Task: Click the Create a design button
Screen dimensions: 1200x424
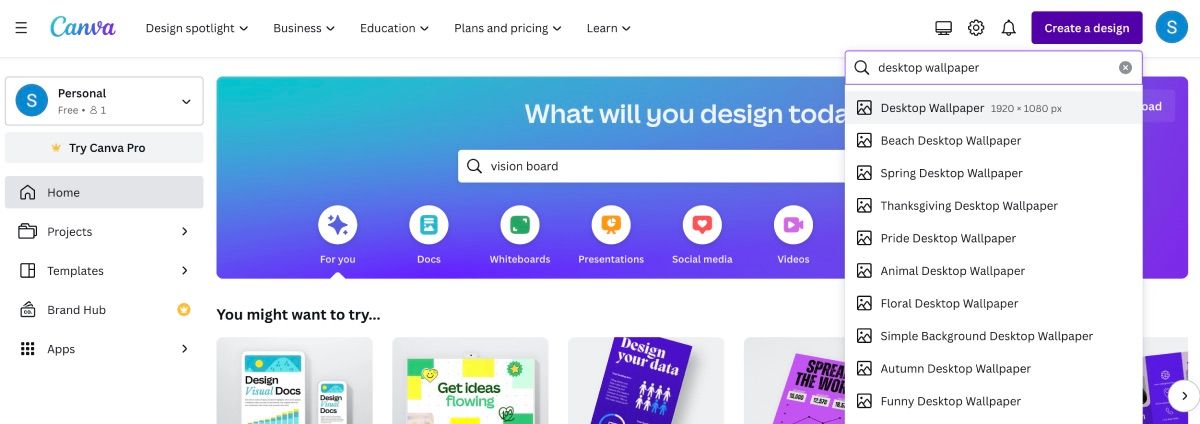Action: 1087,28
